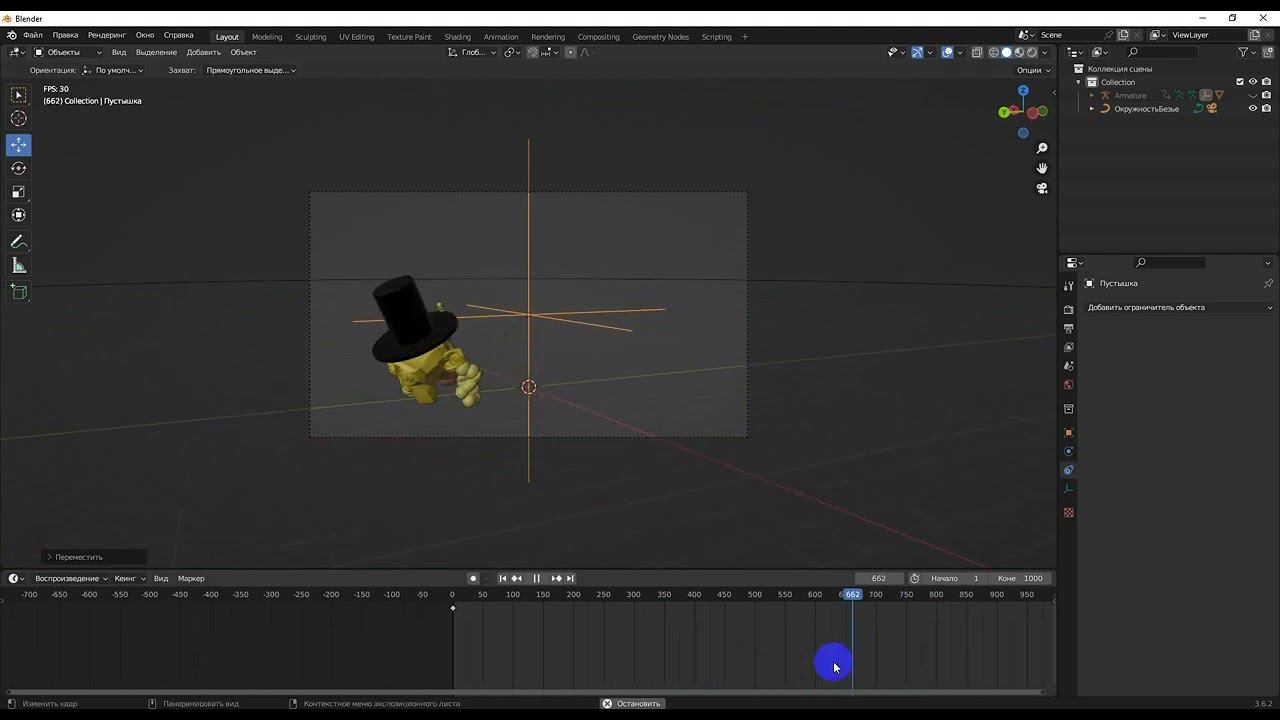1280x720 pixels.
Task: Select the Scale tool
Action: (19, 192)
